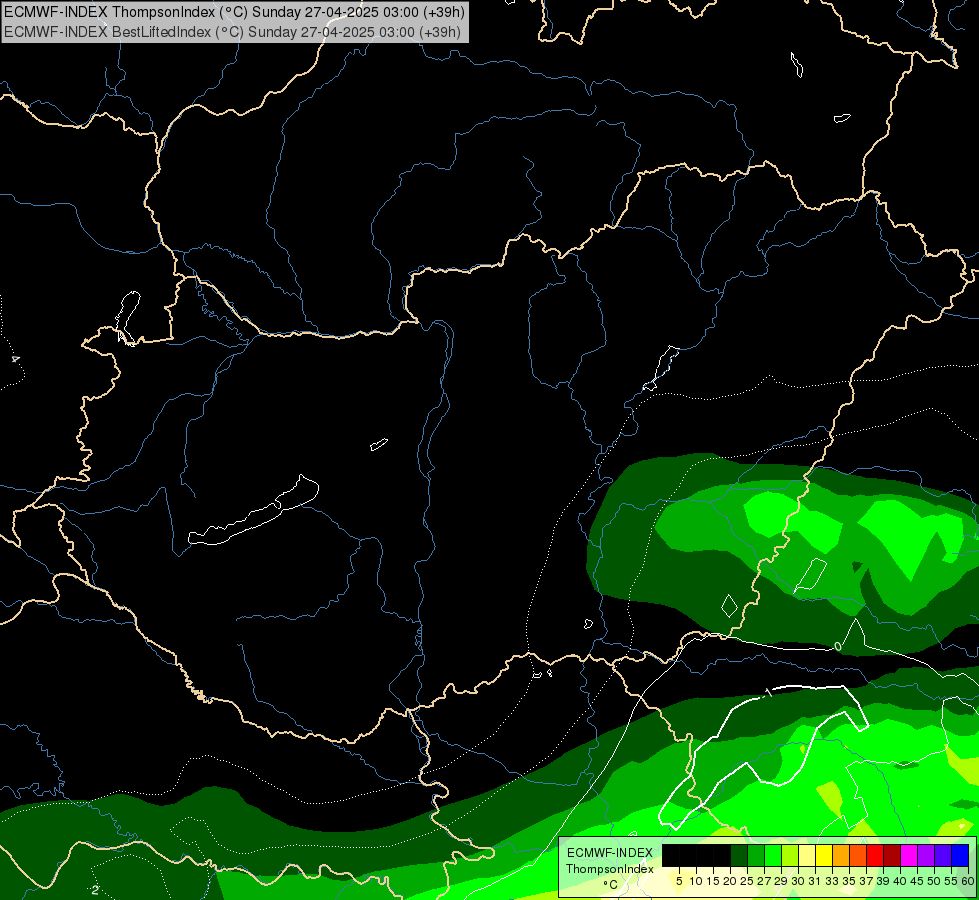
Task: Click the ECMWF-INDEX ThompsonIndex title line
Action: tap(234, 12)
